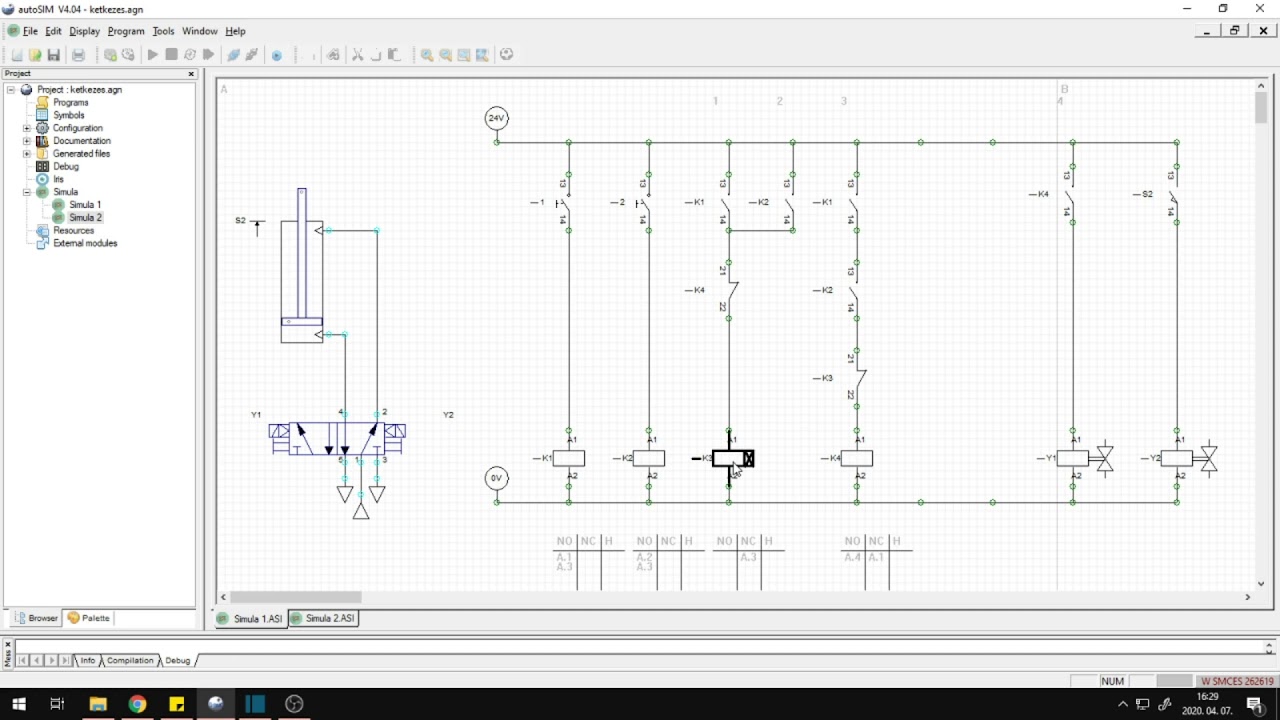Screen dimensions: 1280x720
Task: Close the message panel
Action: [x=8, y=645]
